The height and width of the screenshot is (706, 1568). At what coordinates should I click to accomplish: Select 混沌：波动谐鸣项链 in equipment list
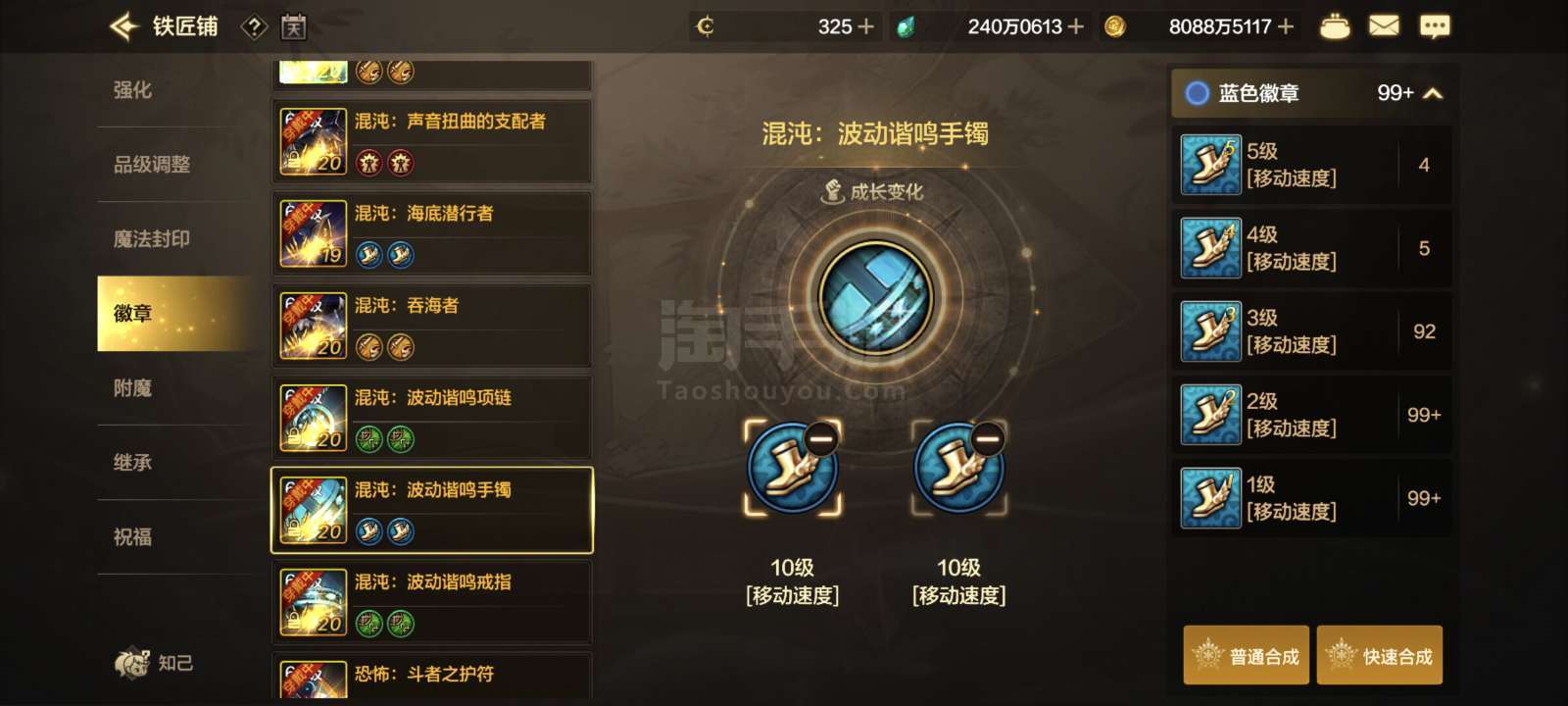coord(431,417)
